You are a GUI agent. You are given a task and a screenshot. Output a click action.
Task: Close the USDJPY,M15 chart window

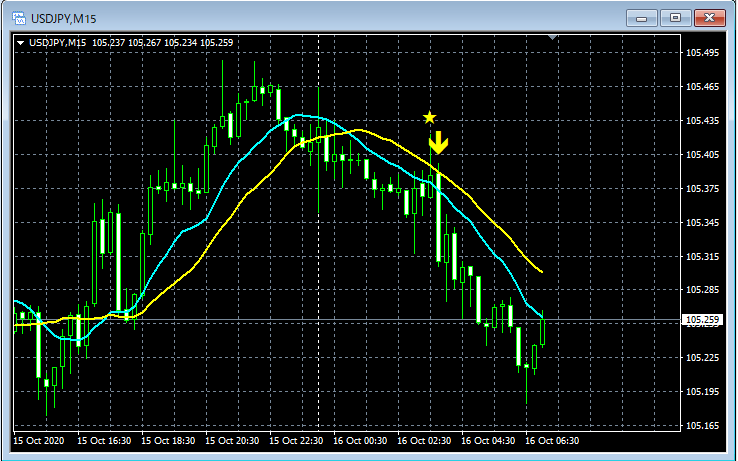(x=710, y=18)
